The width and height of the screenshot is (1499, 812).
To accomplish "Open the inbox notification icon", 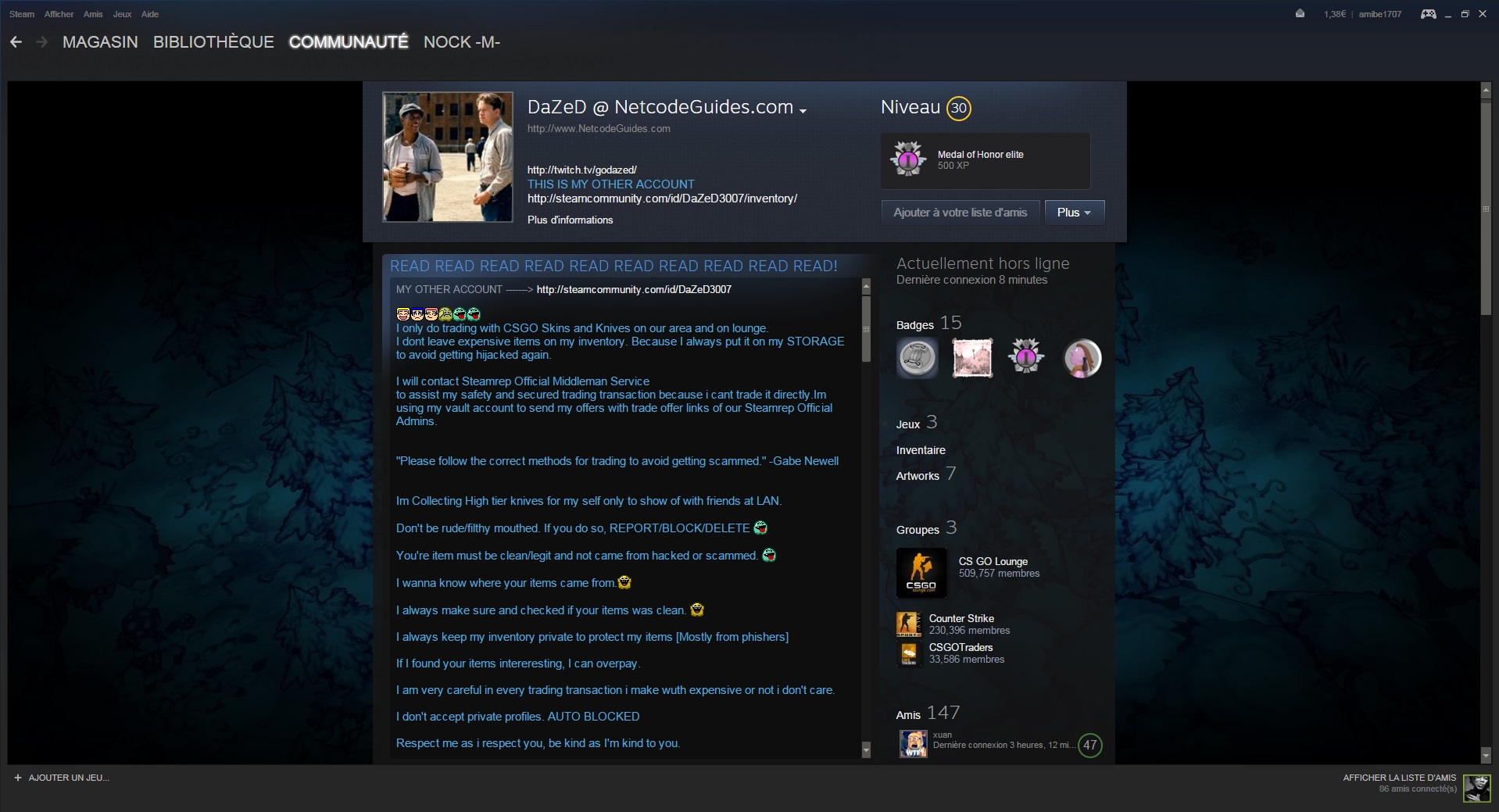I will click(x=1300, y=14).
